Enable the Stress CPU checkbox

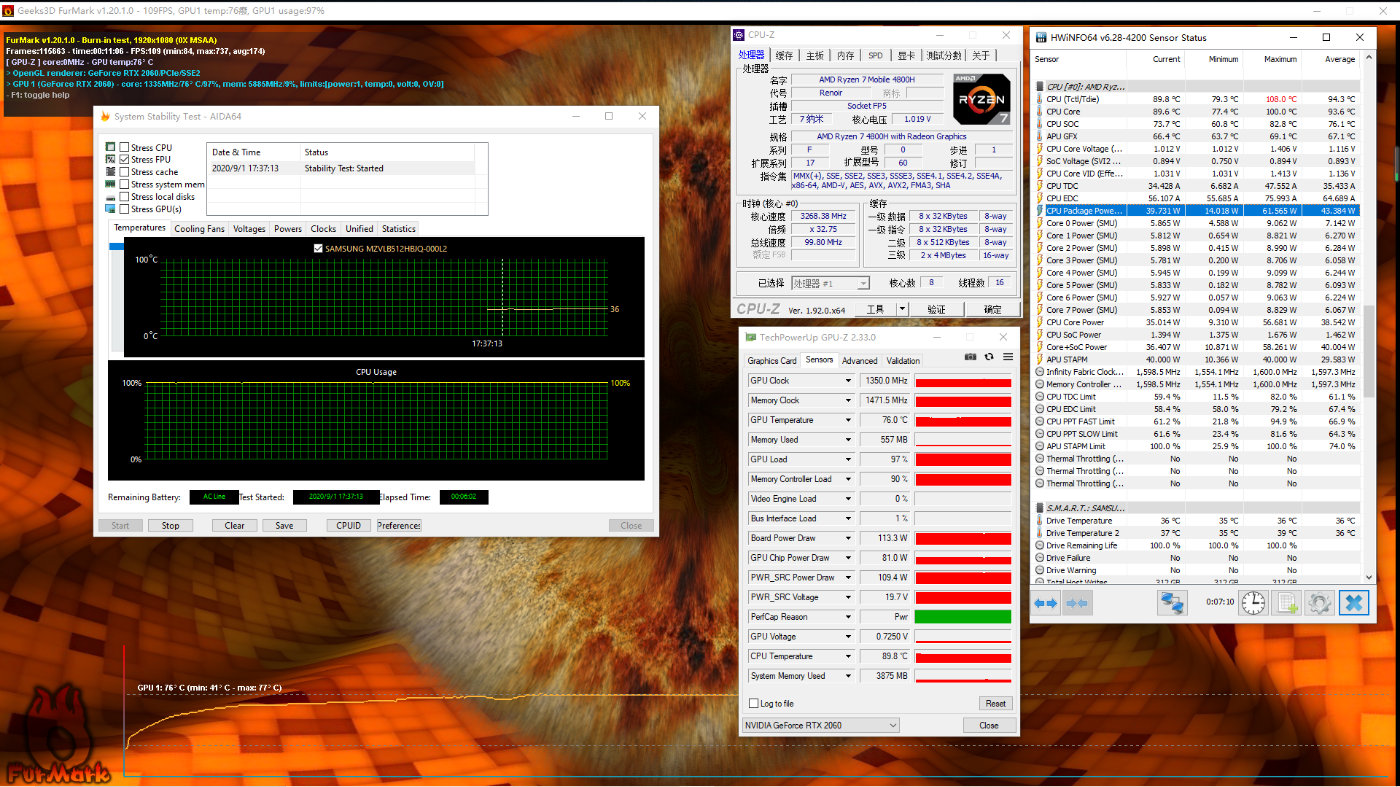(x=125, y=148)
